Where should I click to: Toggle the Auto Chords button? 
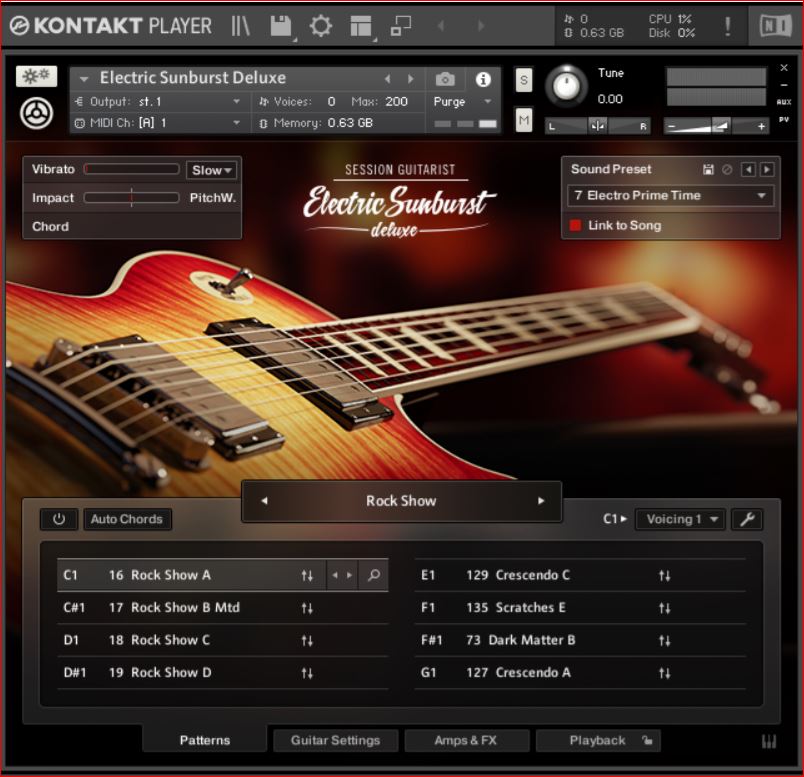point(127,519)
